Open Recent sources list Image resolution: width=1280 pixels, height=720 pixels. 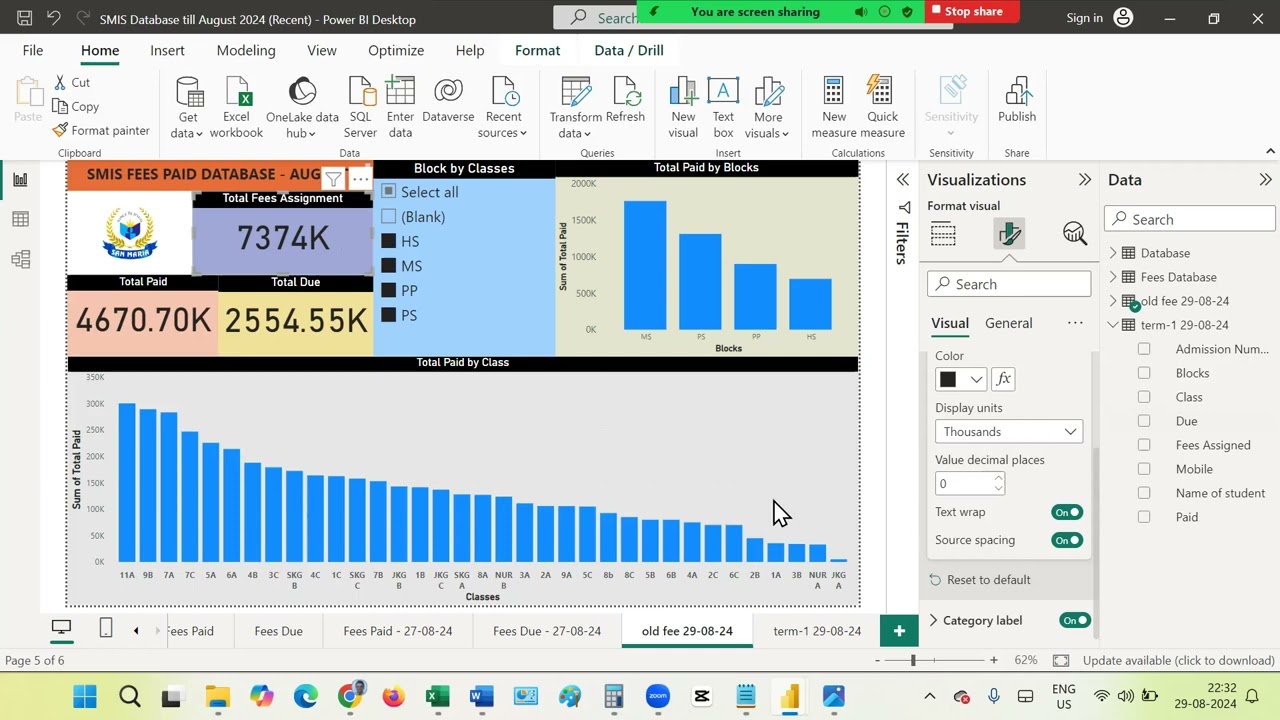(x=503, y=108)
